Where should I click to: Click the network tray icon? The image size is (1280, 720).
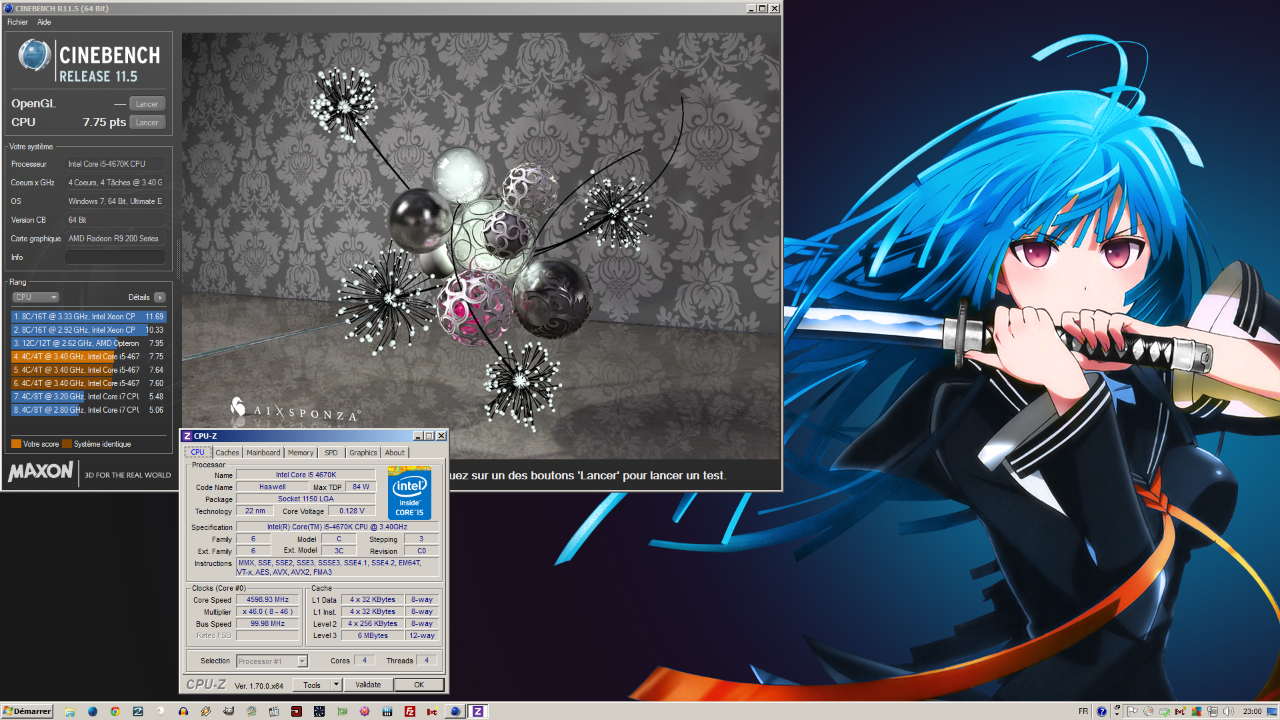point(1212,711)
